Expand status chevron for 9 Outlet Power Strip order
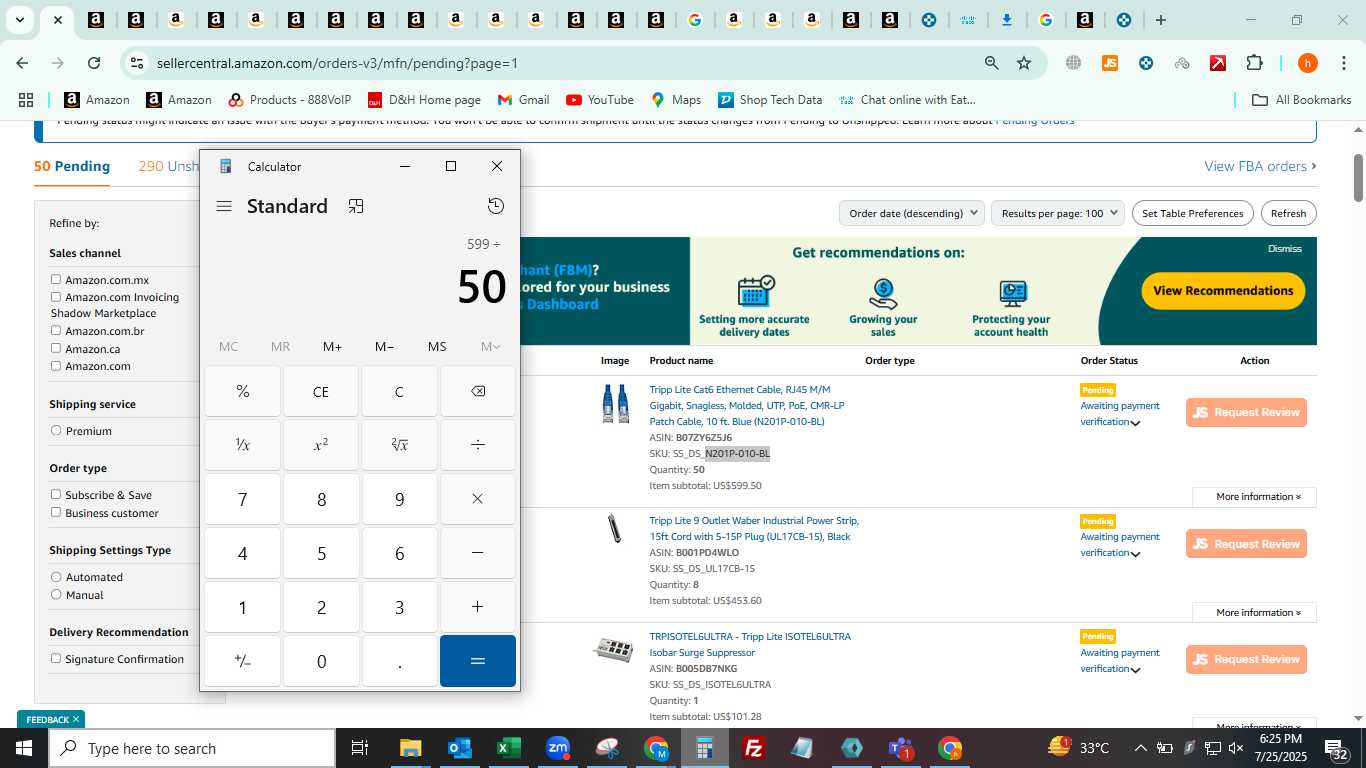Viewport: 1366px width, 768px height. pos(1135,554)
